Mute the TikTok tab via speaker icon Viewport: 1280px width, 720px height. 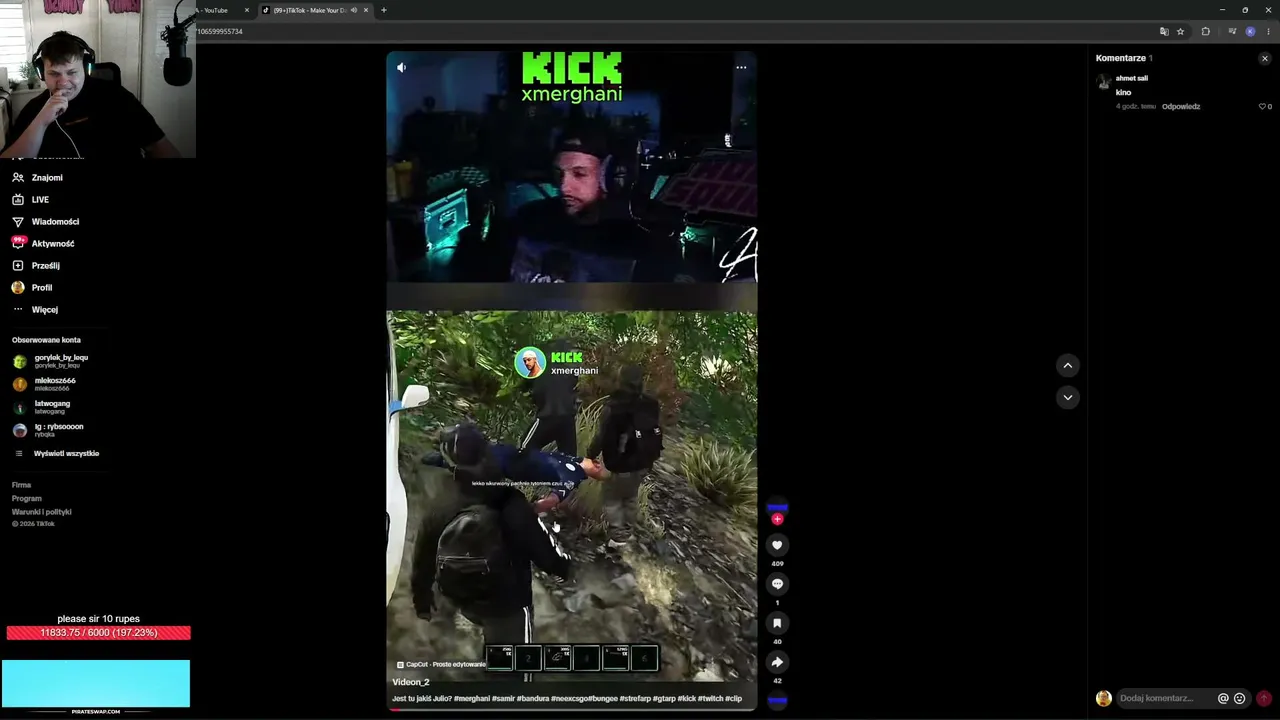coord(354,10)
